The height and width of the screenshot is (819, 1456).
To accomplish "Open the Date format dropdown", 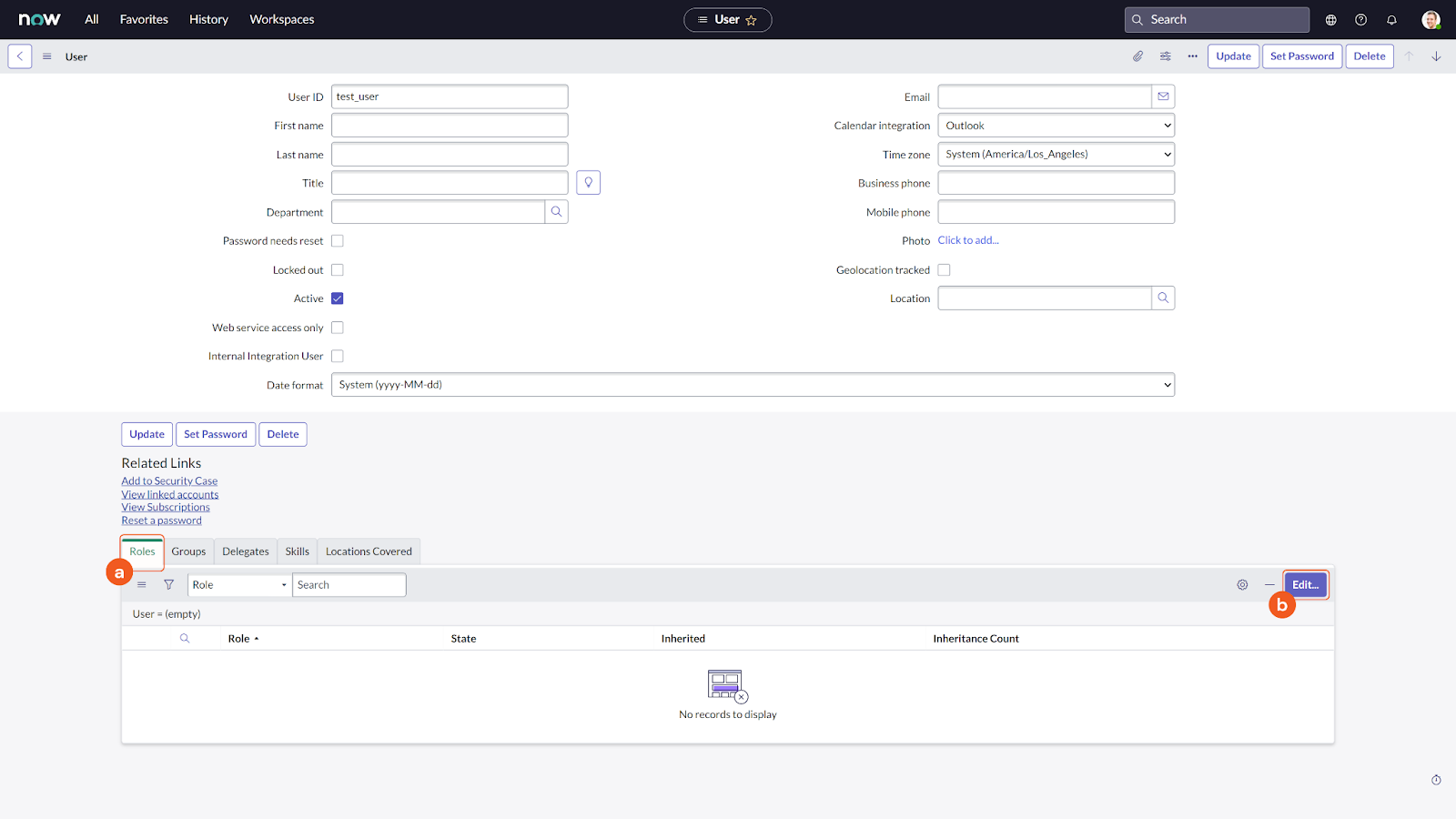I will 753,385.
